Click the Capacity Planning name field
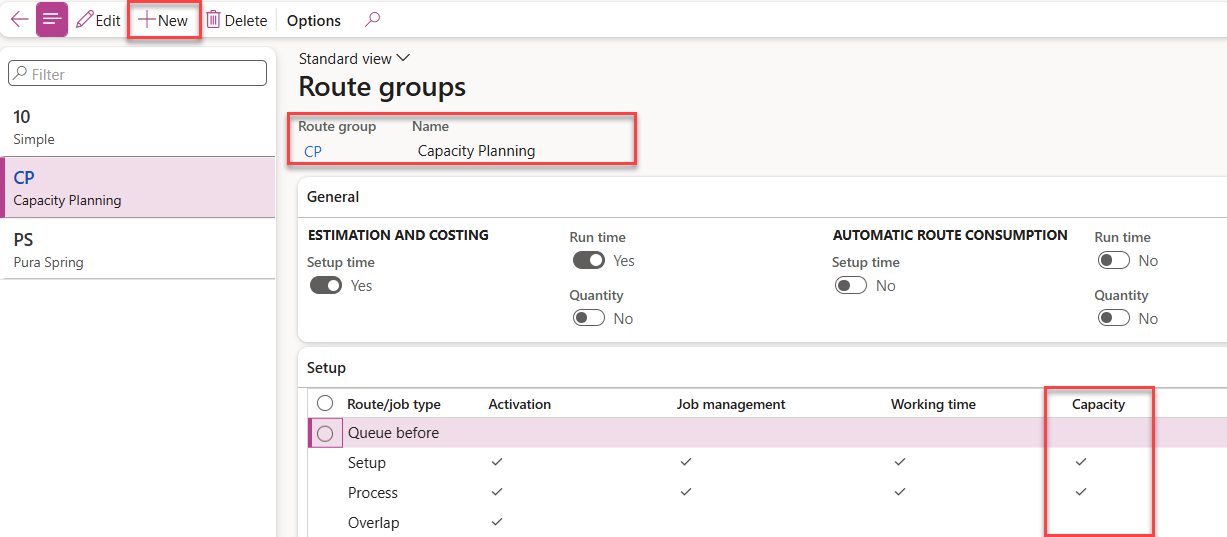Image resolution: width=1227 pixels, height=537 pixels. [x=476, y=151]
